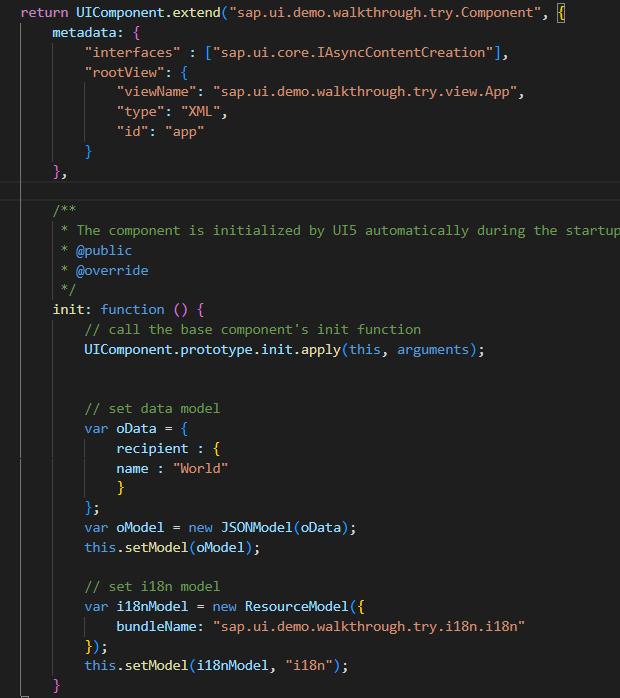Click the "World" string value
Viewport: 620px width, 698px height.
tap(200, 468)
